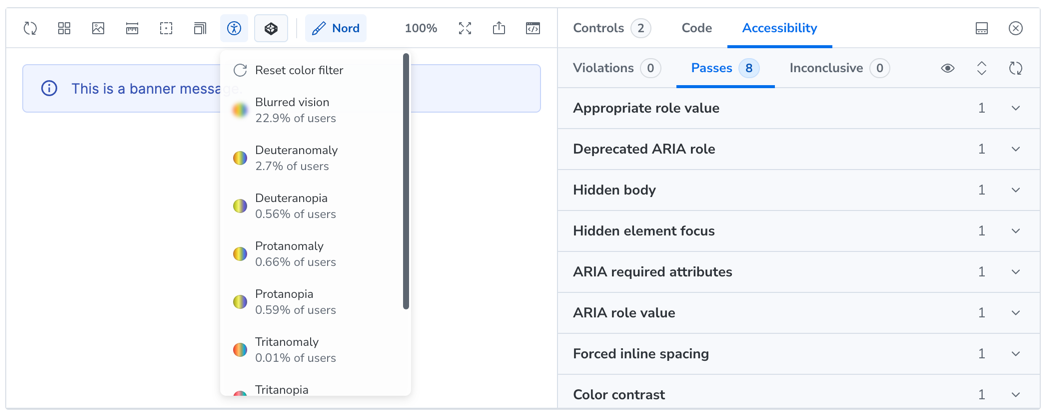
Task: Open the Nord theme selector
Action: (x=336, y=28)
